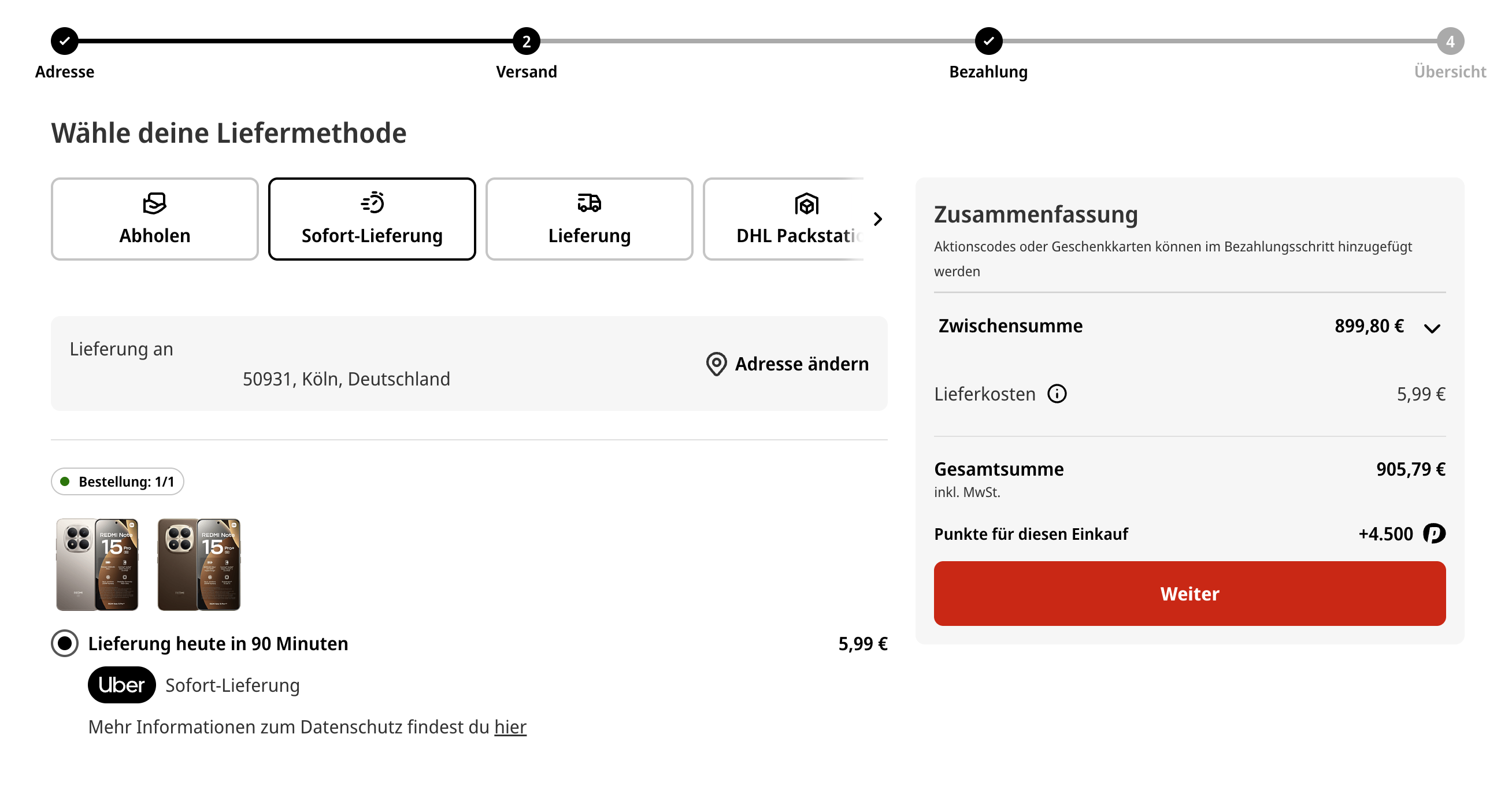The image size is (1512, 786).
Task: Select the 90 Minuten delivery radio button
Action: [65, 643]
